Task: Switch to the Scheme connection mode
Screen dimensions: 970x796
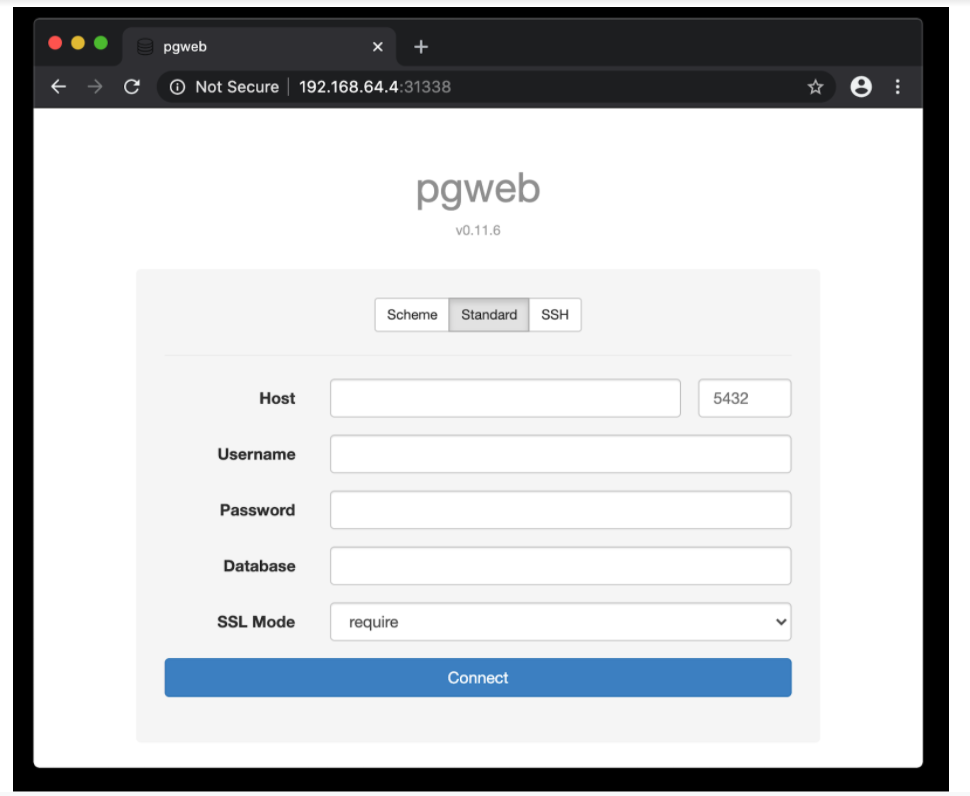Action: click(x=412, y=315)
